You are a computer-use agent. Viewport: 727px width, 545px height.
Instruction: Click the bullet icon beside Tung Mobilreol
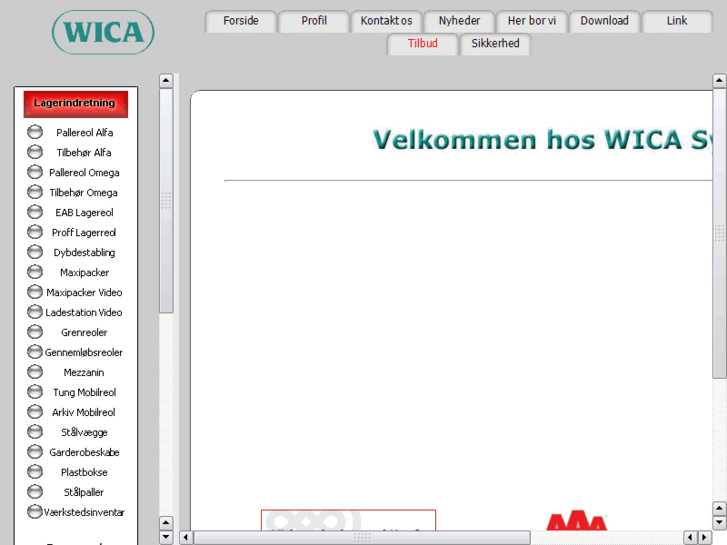[35, 391]
